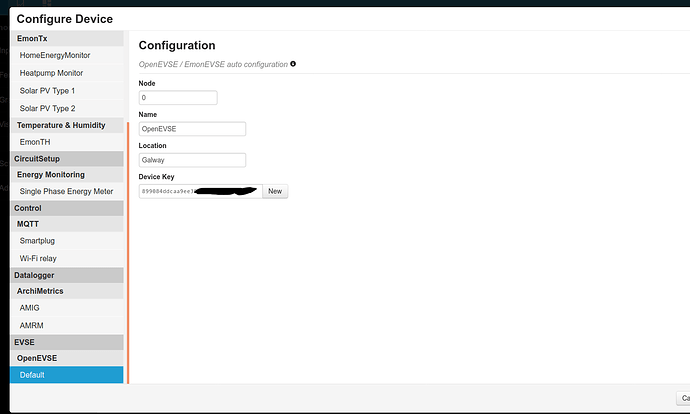The height and width of the screenshot is (414, 690).
Task: Toggle the CircuitSetup category
Action: click(67, 159)
